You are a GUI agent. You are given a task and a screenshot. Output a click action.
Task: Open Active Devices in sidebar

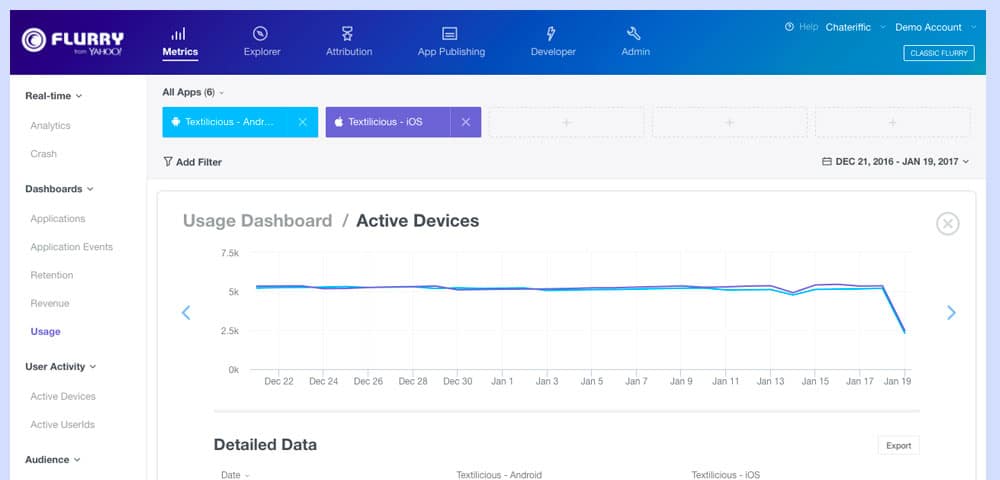[x=62, y=396]
